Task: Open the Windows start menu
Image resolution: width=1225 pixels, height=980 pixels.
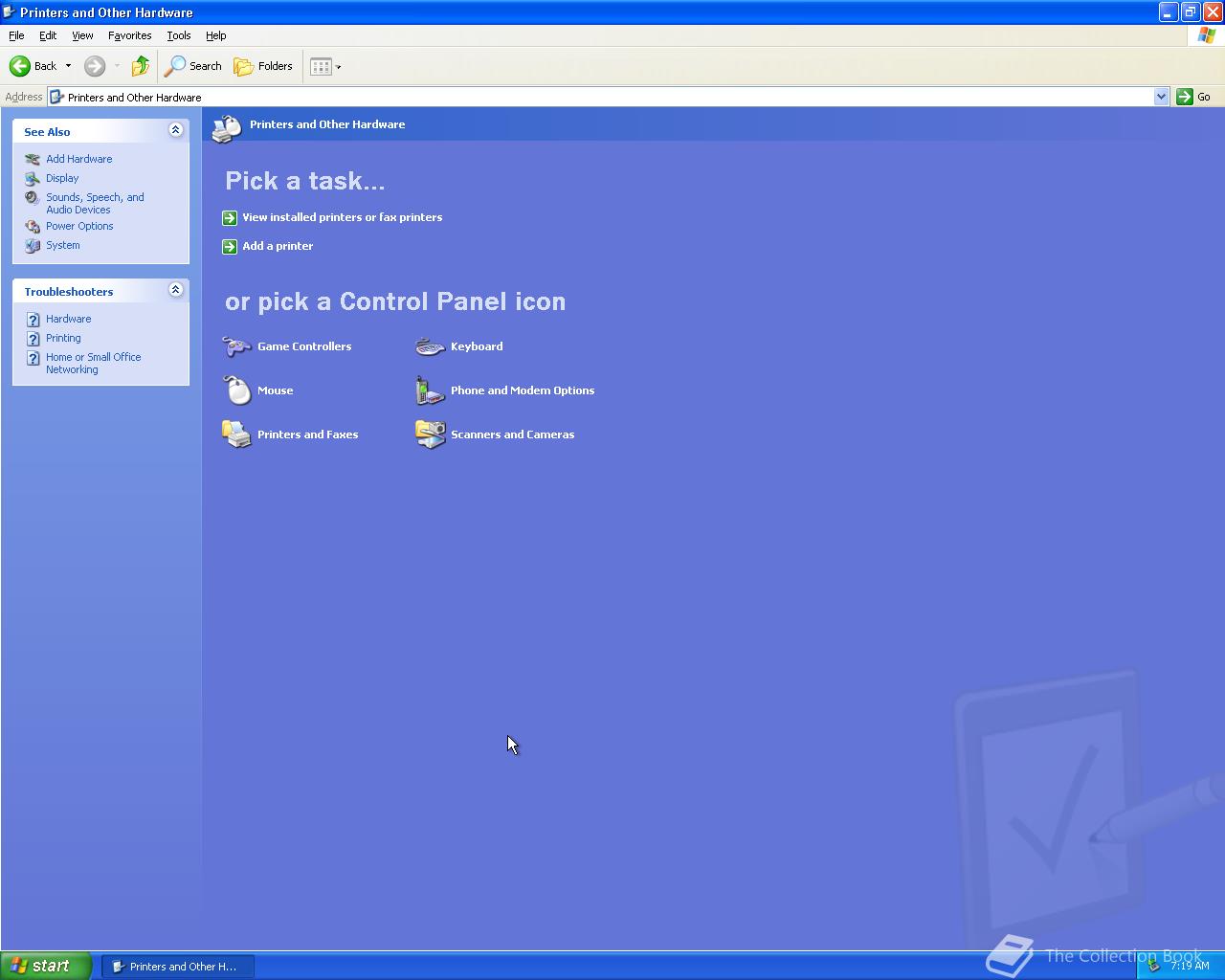Action: 47,966
